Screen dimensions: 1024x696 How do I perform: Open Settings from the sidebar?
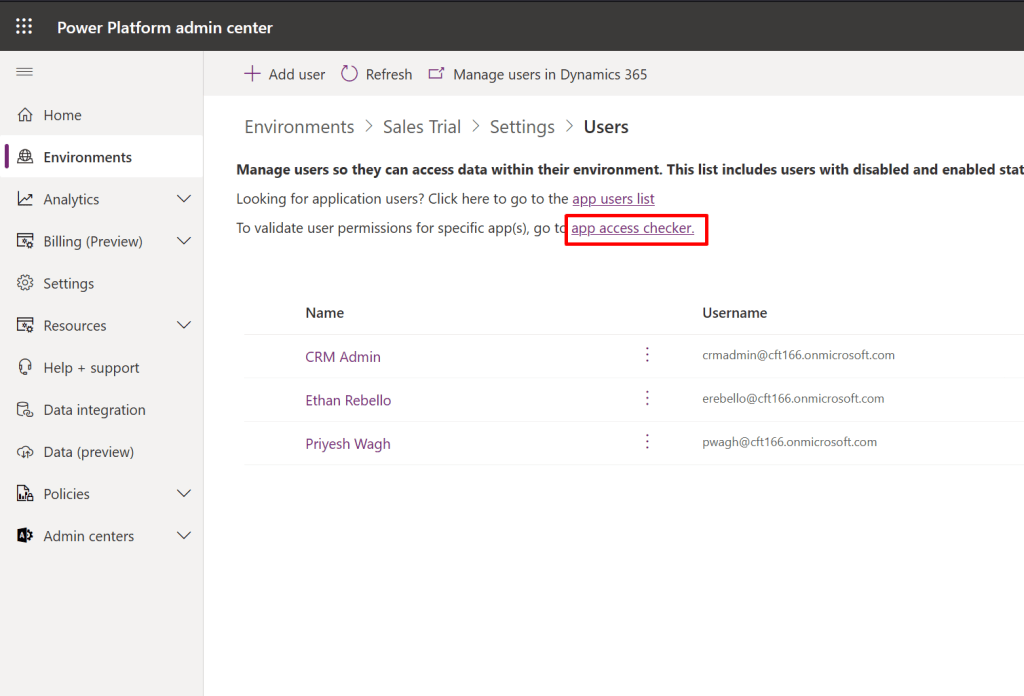tap(101, 283)
